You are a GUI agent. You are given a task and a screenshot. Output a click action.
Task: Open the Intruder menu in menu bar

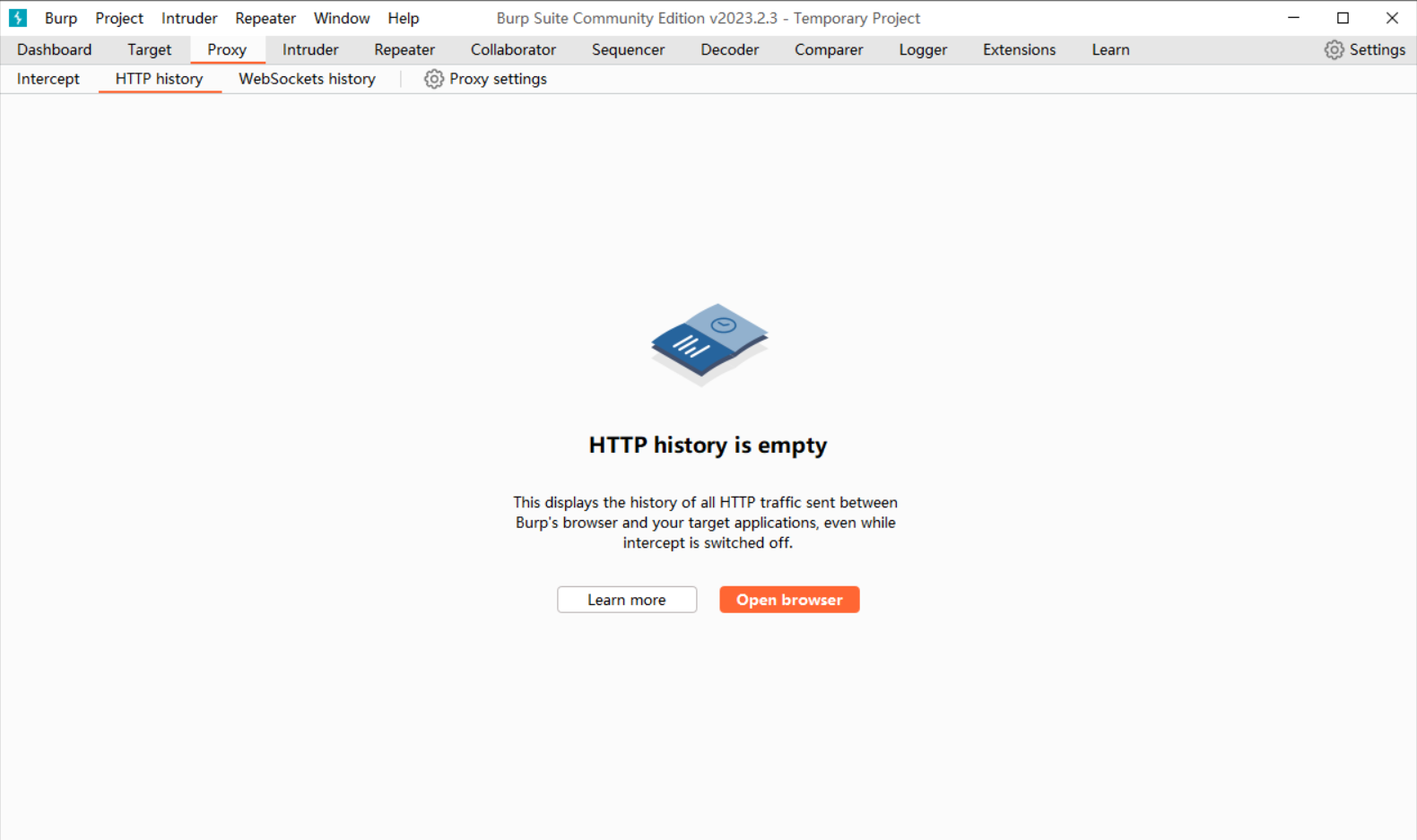point(189,18)
